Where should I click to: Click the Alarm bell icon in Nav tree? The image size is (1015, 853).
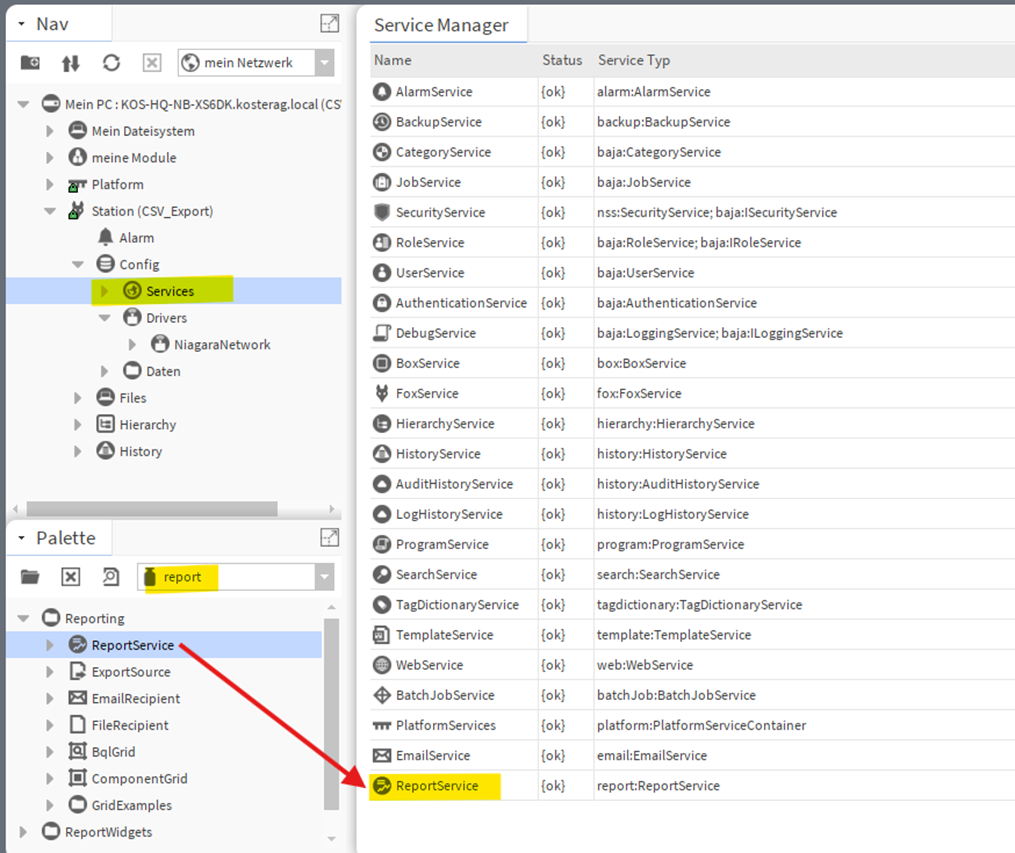[x=106, y=237]
